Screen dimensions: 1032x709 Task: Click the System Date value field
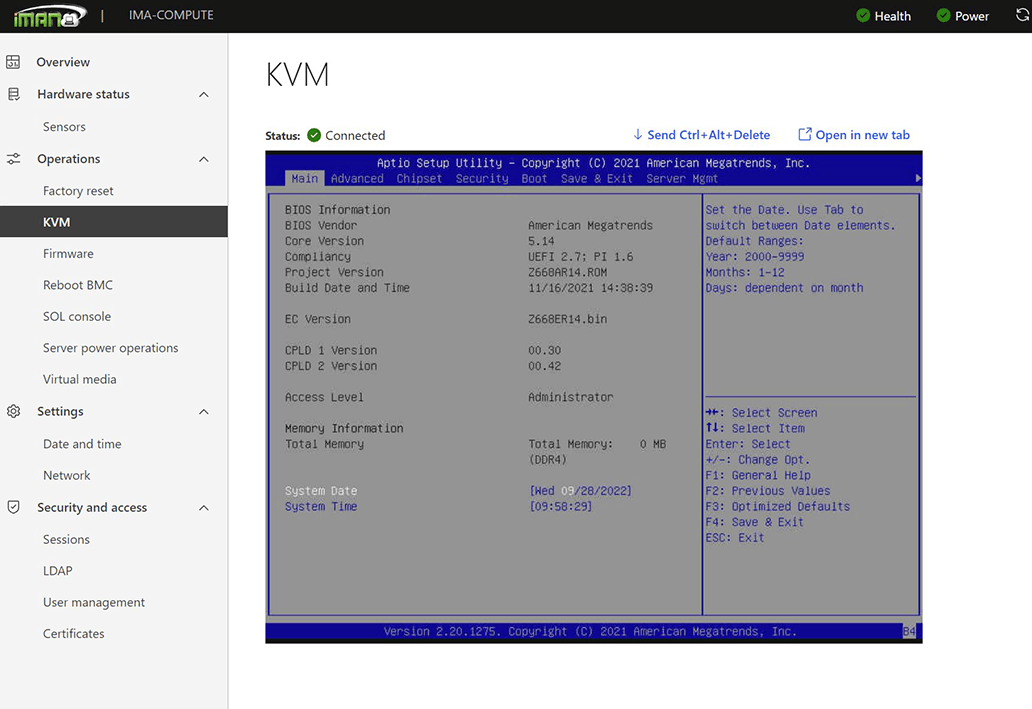[x=580, y=491]
